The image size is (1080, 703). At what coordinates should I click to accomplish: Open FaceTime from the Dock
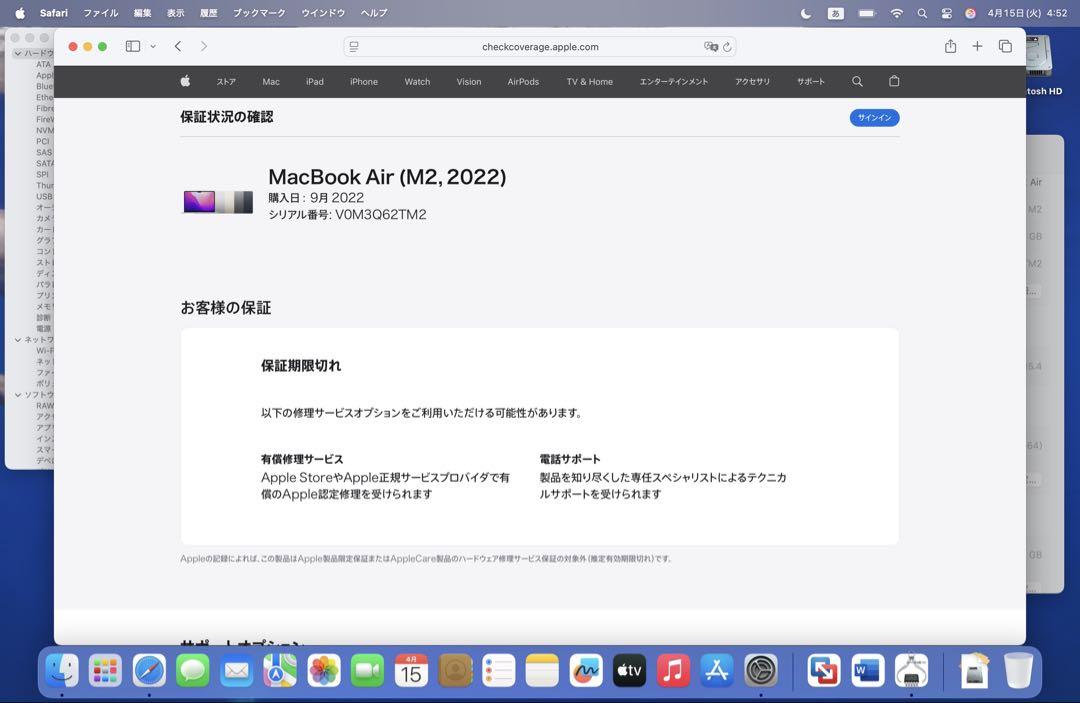pos(367,670)
